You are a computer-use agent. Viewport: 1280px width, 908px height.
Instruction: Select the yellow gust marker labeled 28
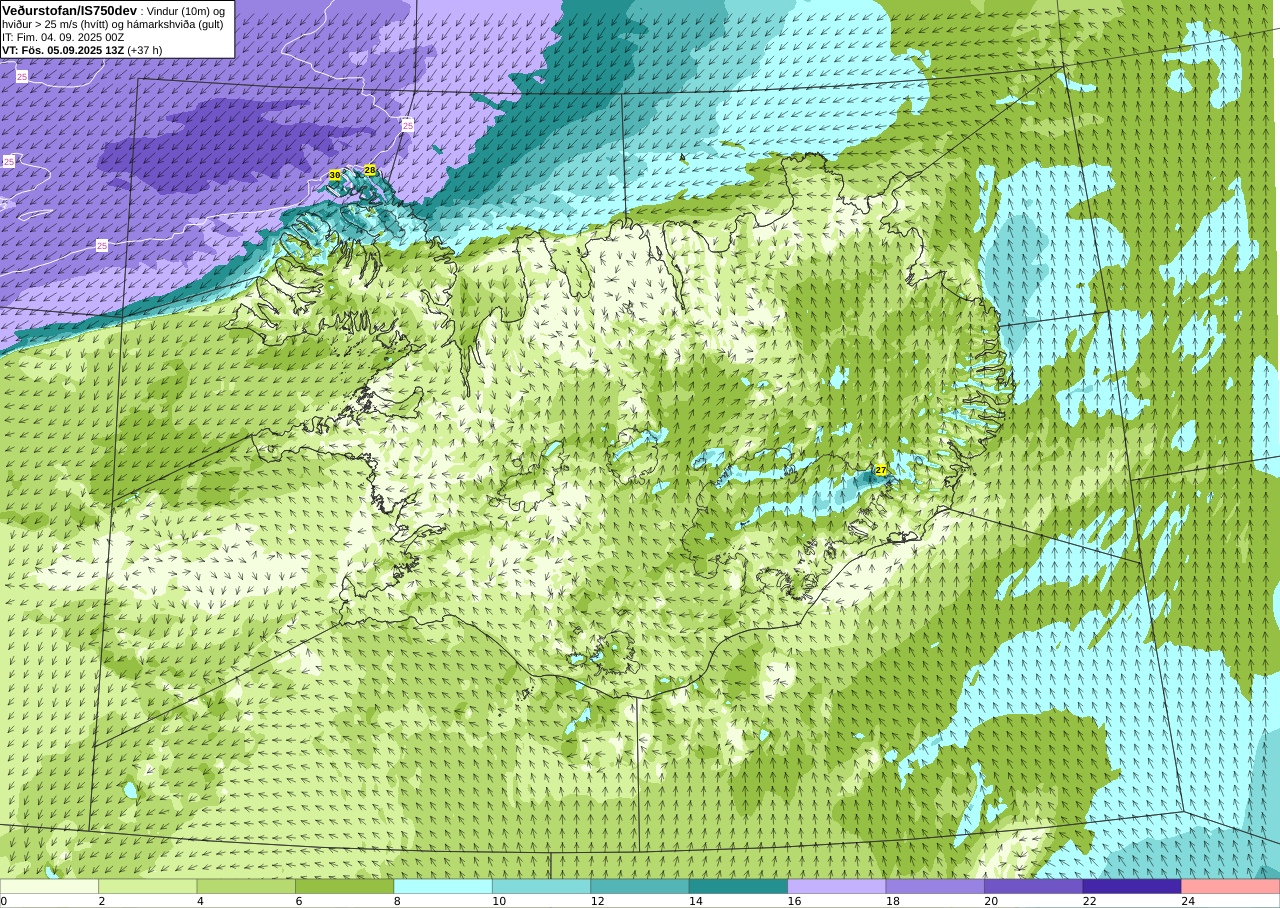tap(370, 170)
